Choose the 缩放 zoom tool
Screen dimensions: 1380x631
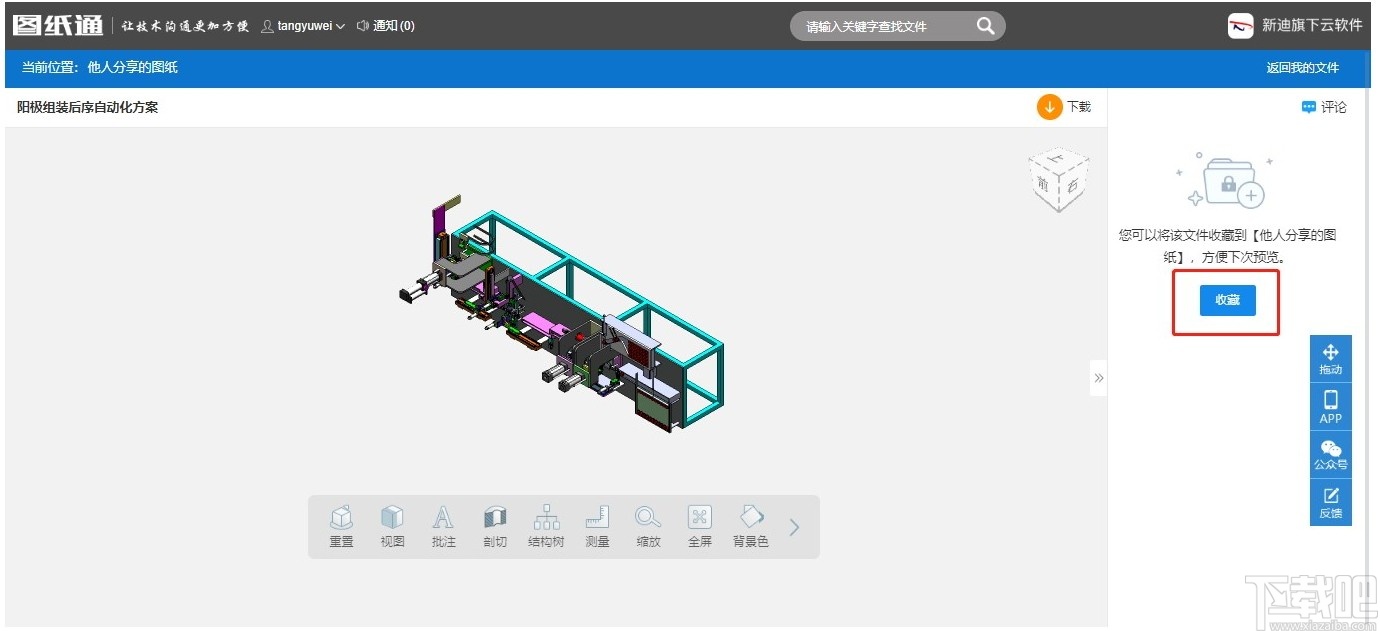tap(648, 526)
